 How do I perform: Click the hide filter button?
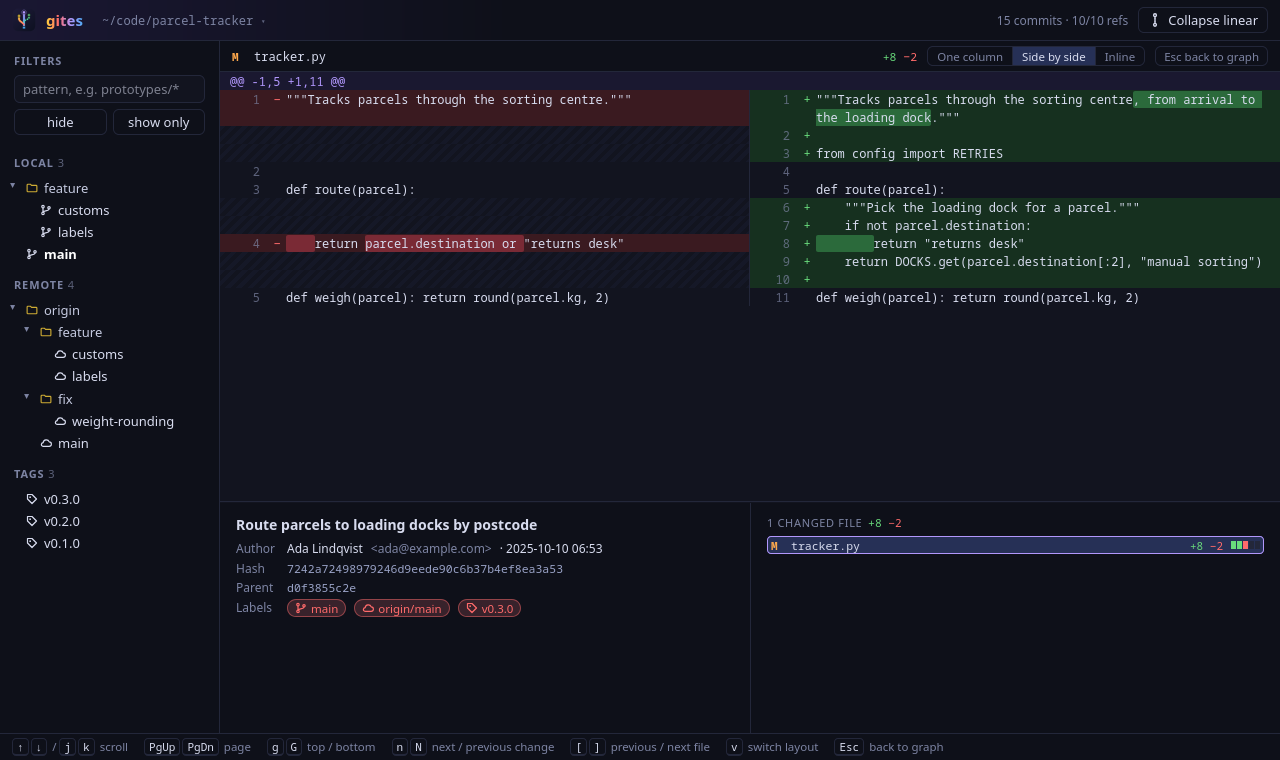tap(60, 122)
